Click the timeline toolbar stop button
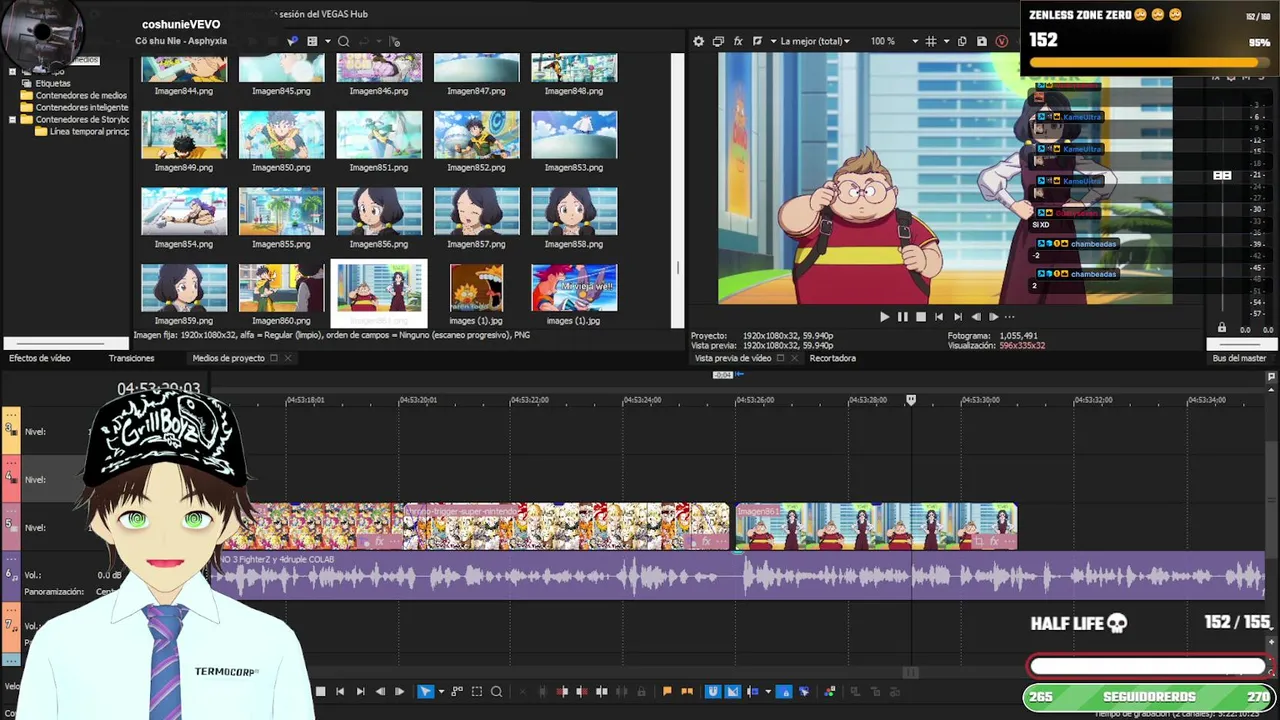1280x720 pixels. [x=320, y=691]
